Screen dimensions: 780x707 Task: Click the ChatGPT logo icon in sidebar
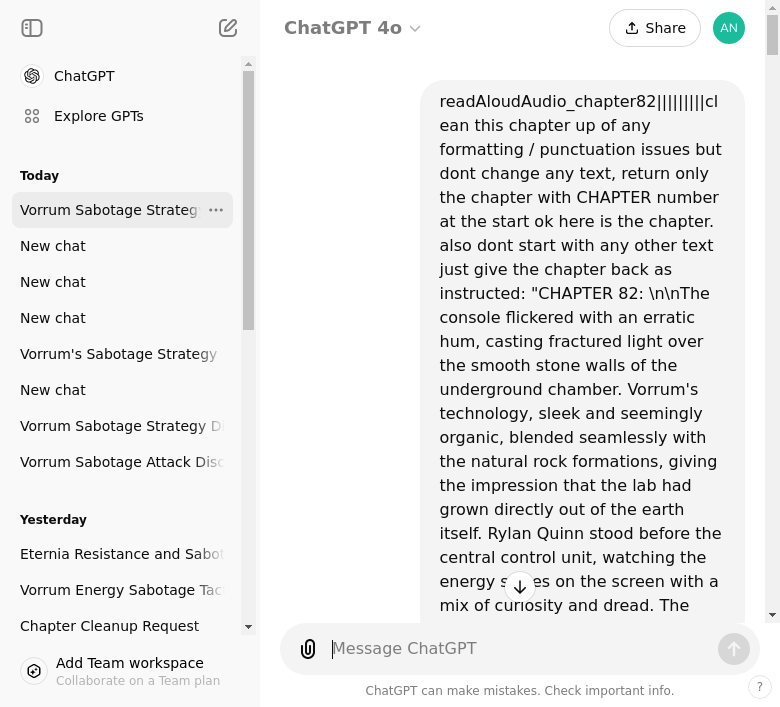32,76
